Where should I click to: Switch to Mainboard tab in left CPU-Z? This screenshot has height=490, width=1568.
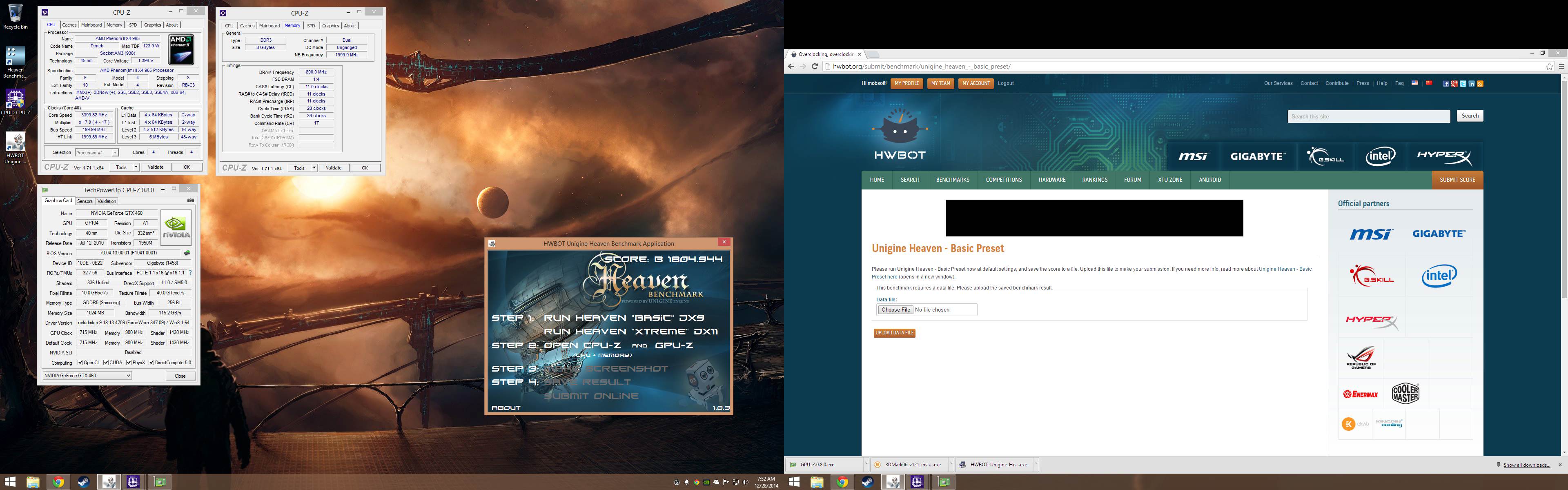pyautogui.click(x=92, y=25)
